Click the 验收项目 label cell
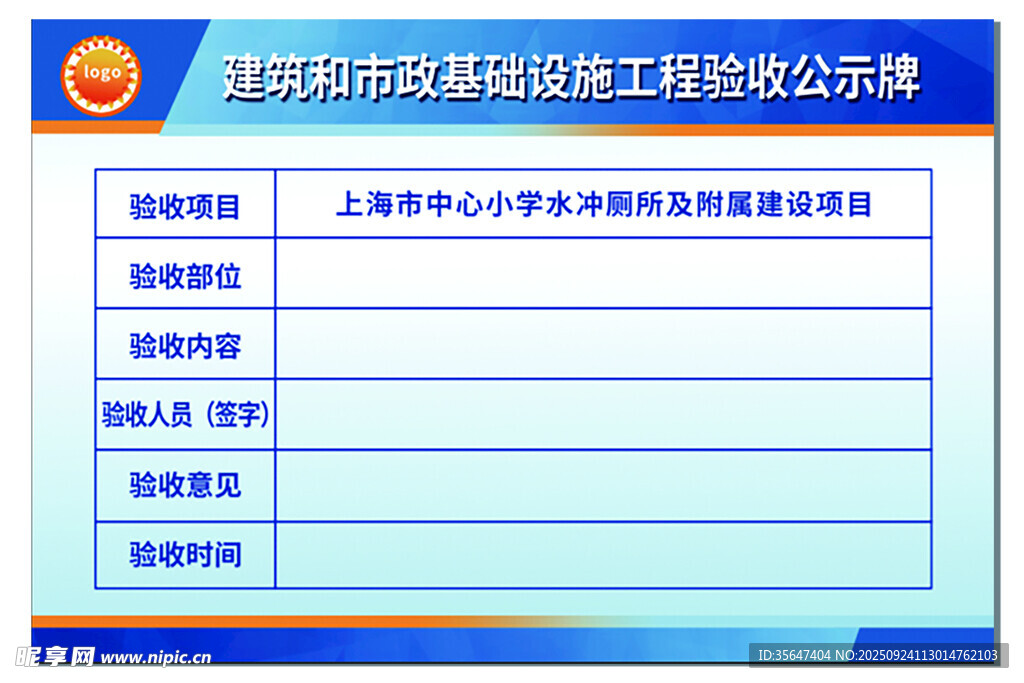 (185, 206)
